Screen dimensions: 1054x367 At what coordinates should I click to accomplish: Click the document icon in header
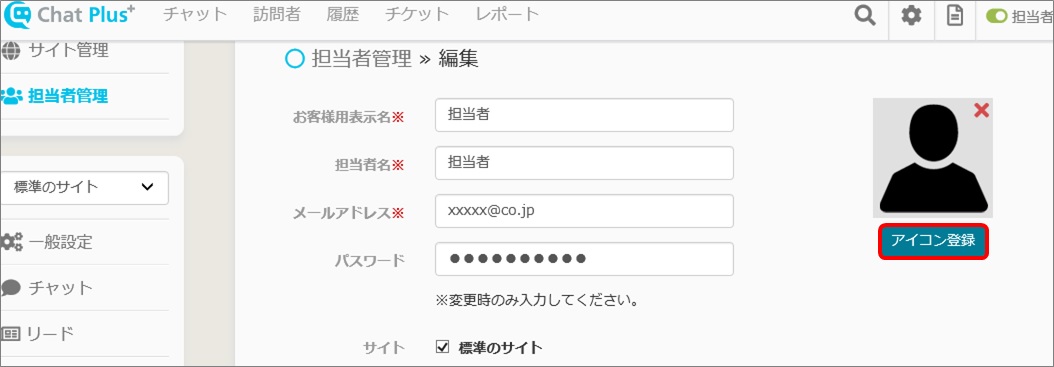(955, 15)
